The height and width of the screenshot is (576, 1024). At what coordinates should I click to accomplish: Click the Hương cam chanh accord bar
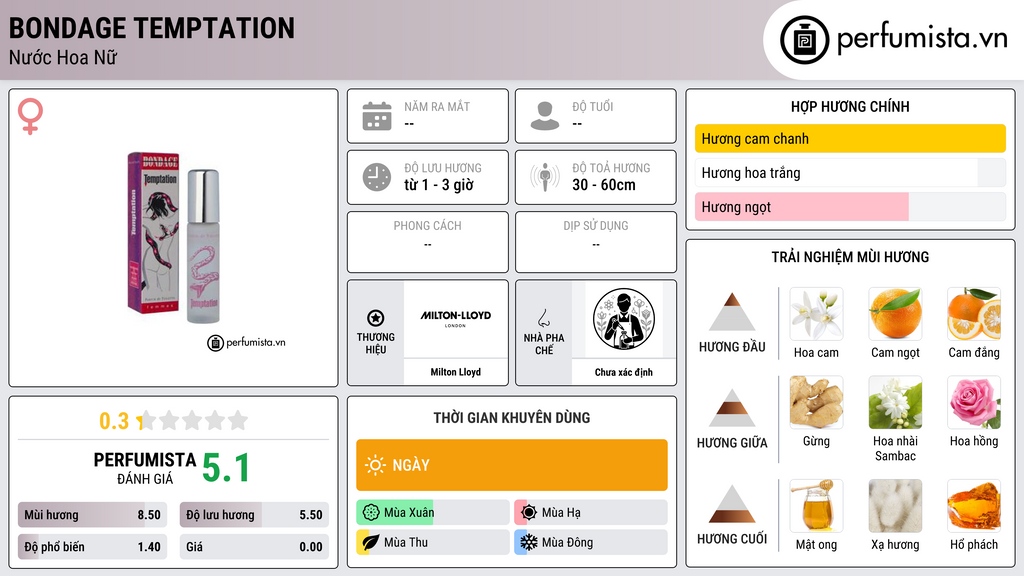pos(850,138)
